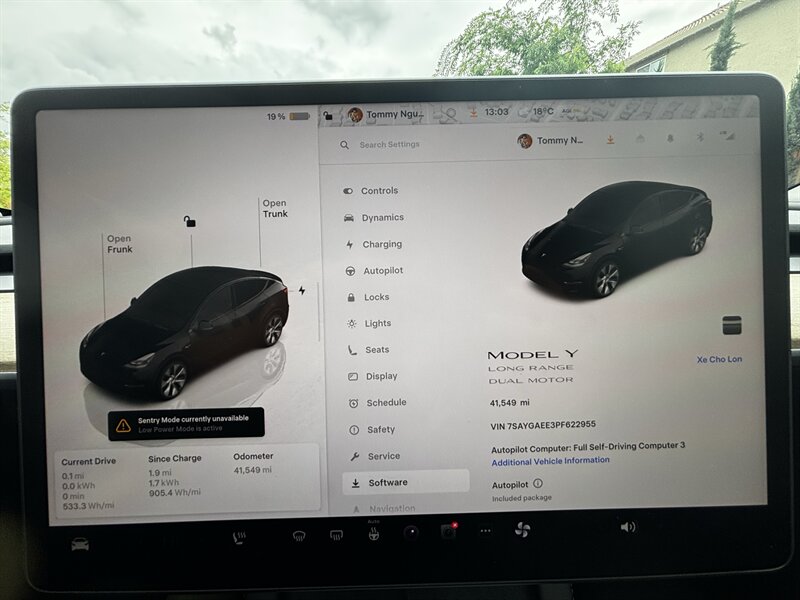This screenshot has height=600, width=800.
Task: Turn on the driver seat heater icon
Action: click(239, 538)
